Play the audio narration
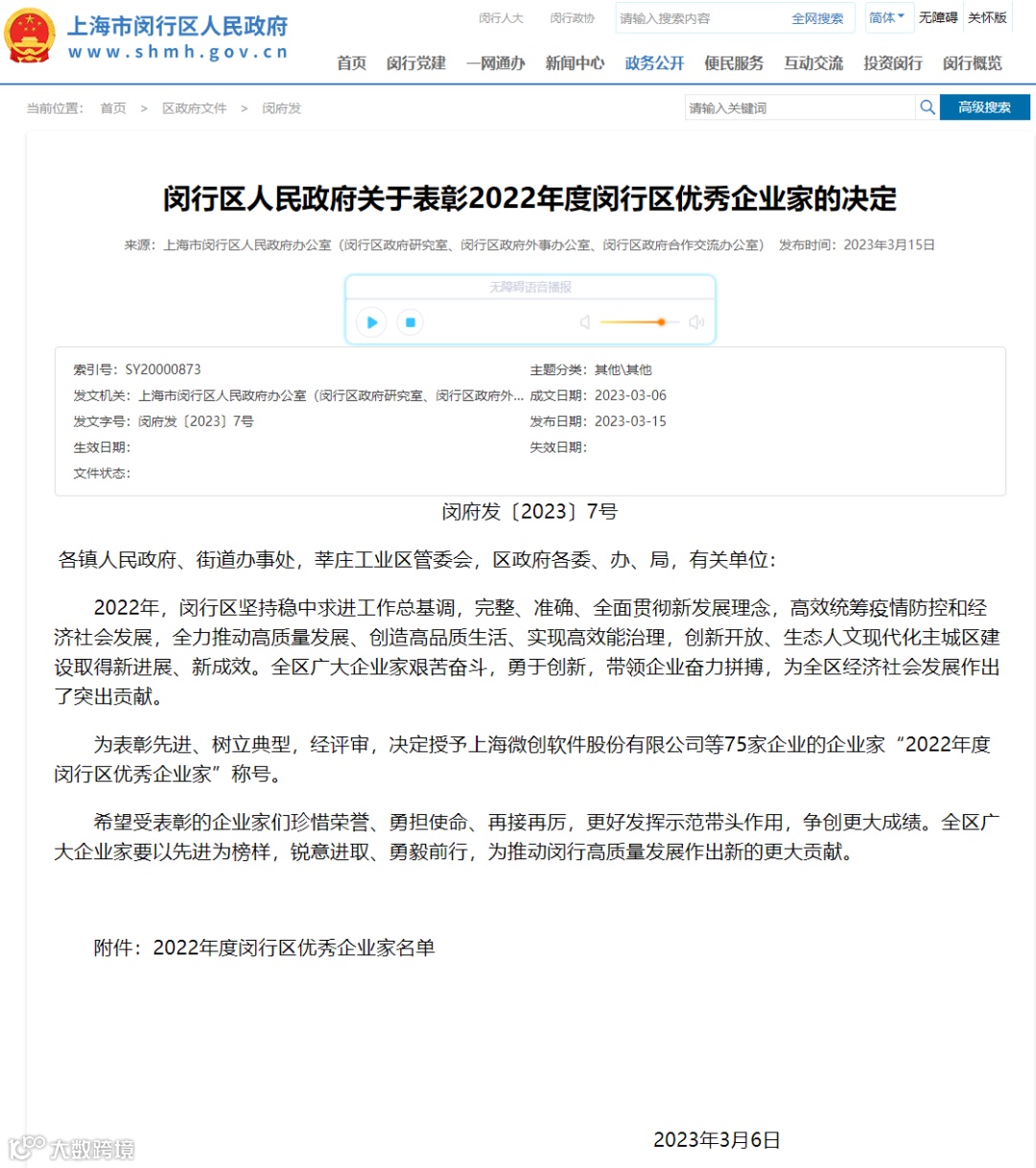 [x=371, y=322]
